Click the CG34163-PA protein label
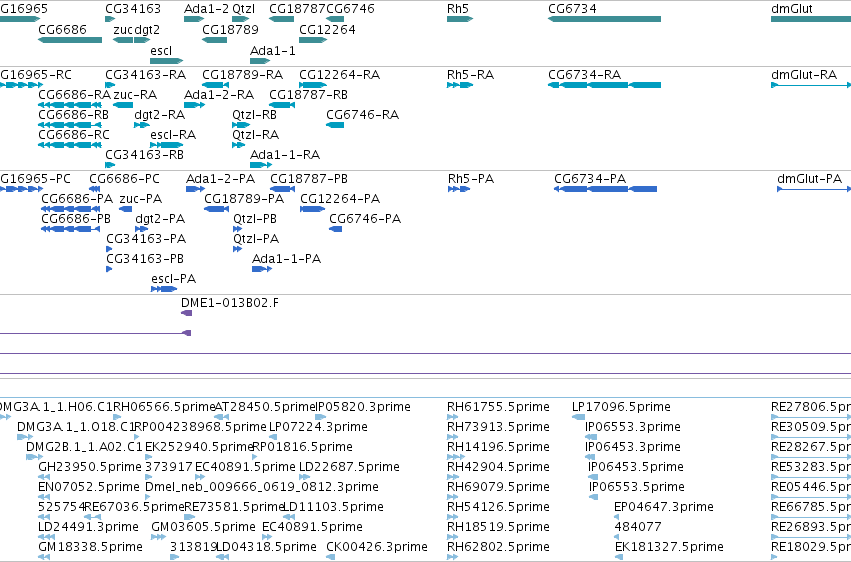The width and height of the screenshot is (851, 562). [x=146, y=239]
